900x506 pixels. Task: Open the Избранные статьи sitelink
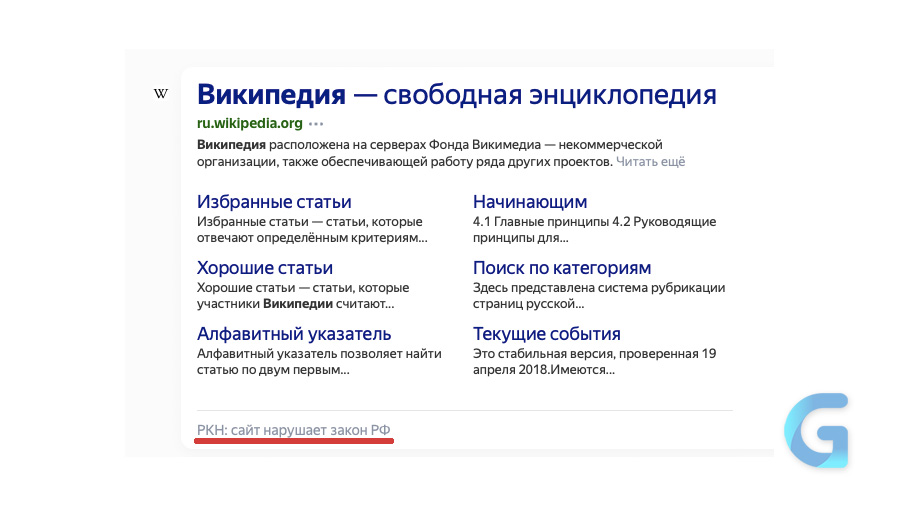coord(274,202)
